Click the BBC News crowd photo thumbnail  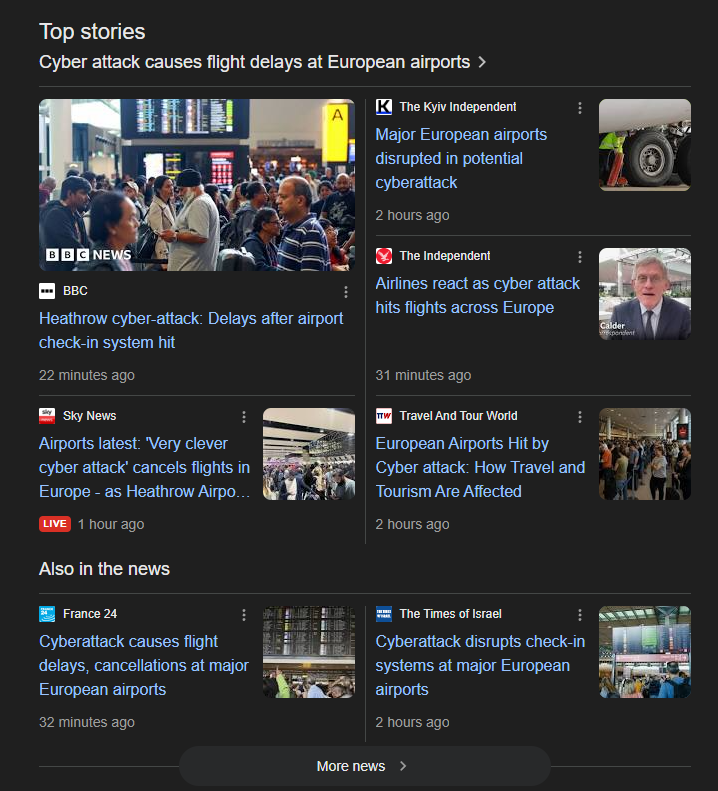point(197,185)
